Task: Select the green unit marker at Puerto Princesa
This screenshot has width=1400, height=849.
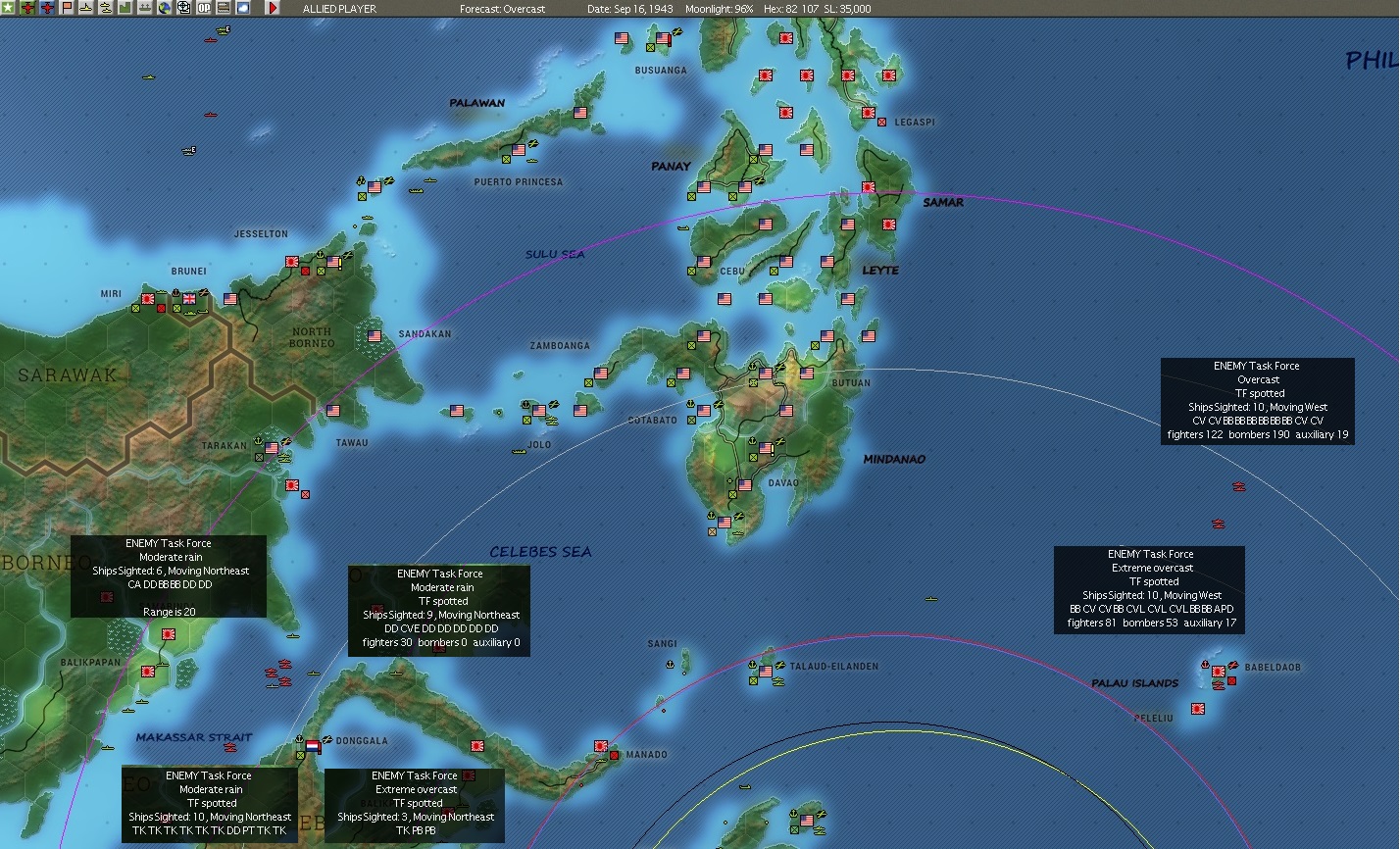Action: [506, 160]
